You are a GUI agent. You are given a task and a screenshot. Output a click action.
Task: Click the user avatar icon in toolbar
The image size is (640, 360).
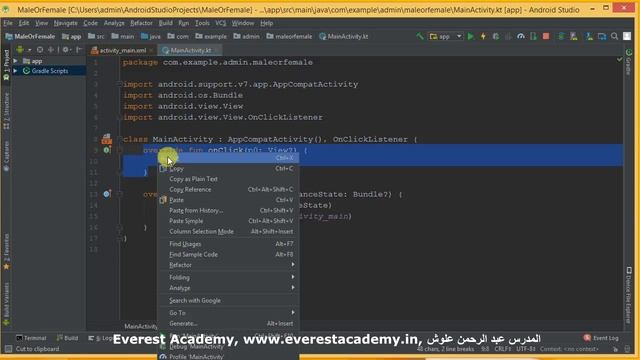[627, 36]
